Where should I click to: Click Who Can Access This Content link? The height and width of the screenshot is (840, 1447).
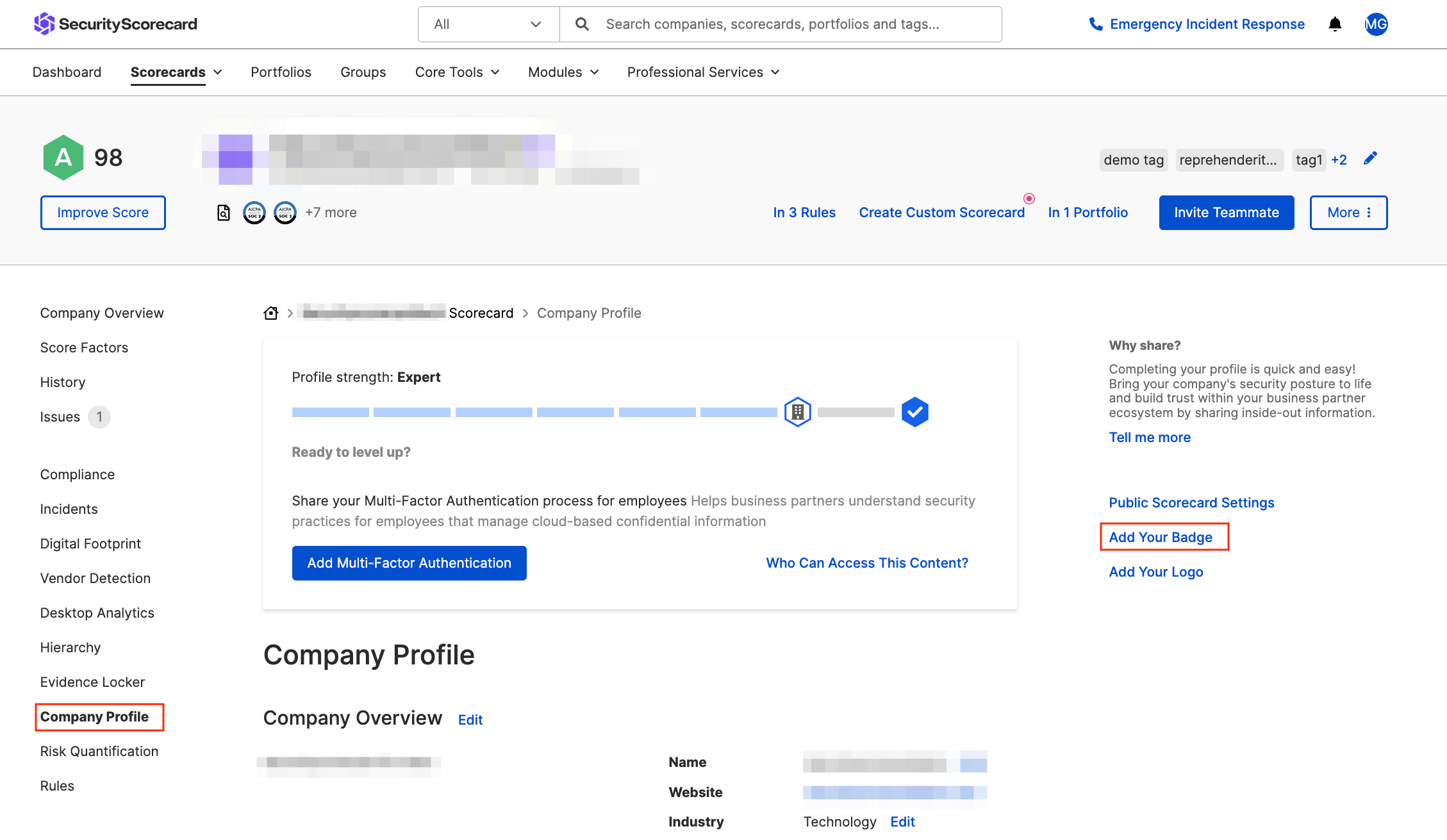[867, 563]
